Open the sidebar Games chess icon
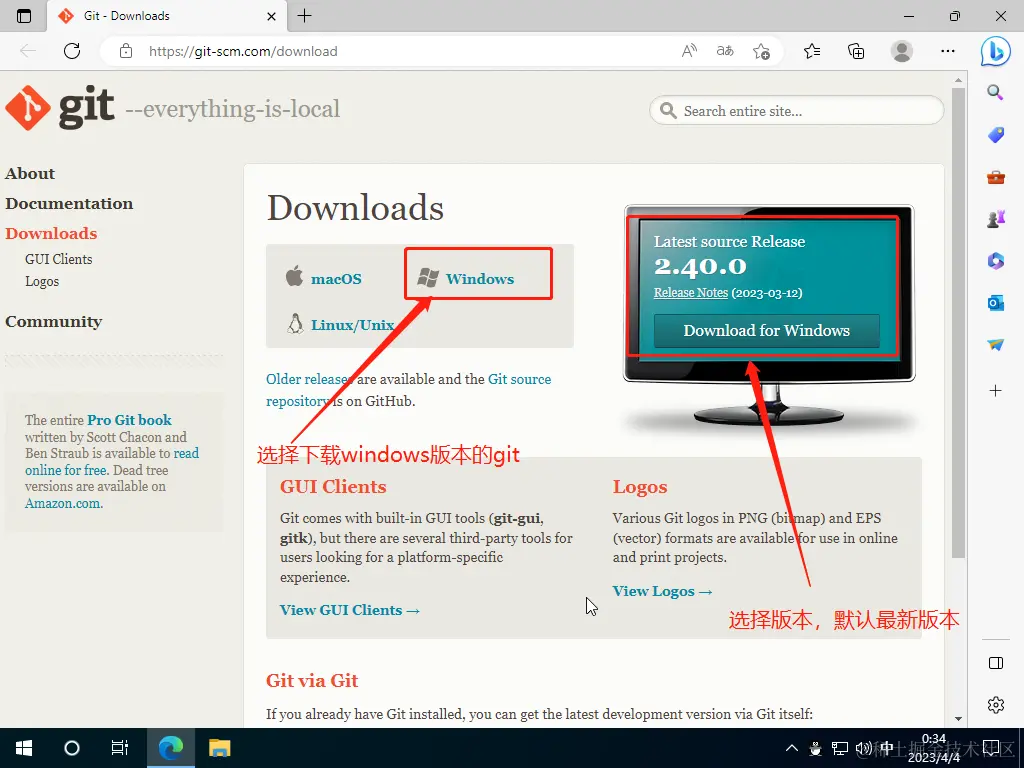1024x768 pixels. 995,219
